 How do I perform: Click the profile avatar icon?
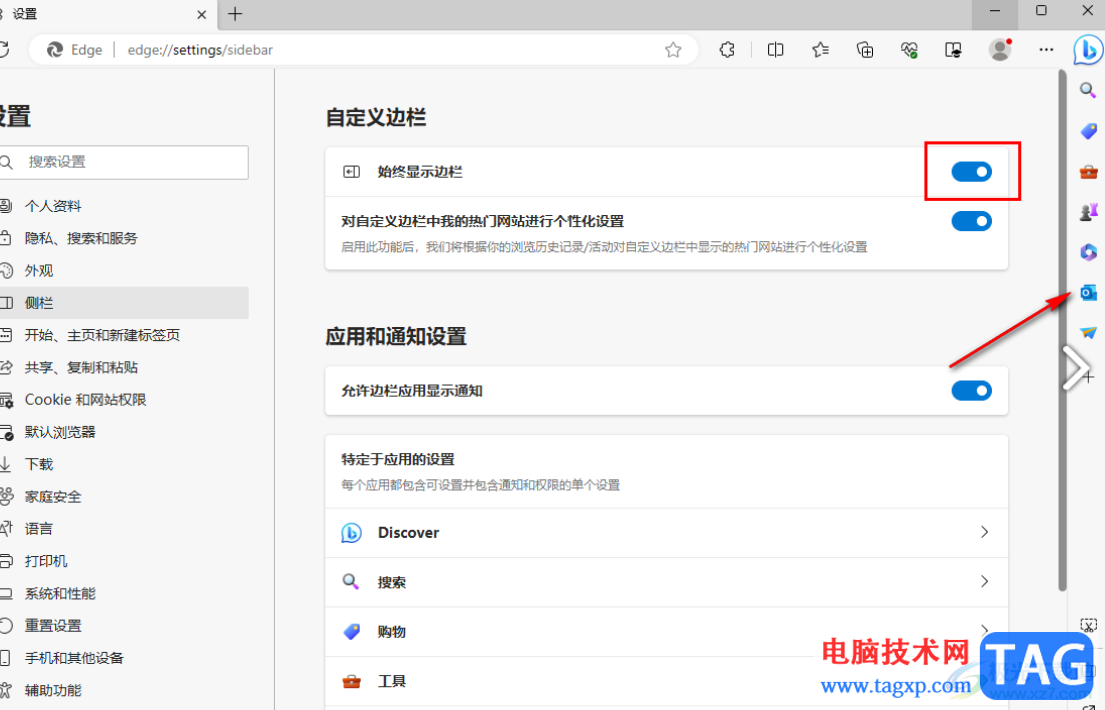click(999, 49)
